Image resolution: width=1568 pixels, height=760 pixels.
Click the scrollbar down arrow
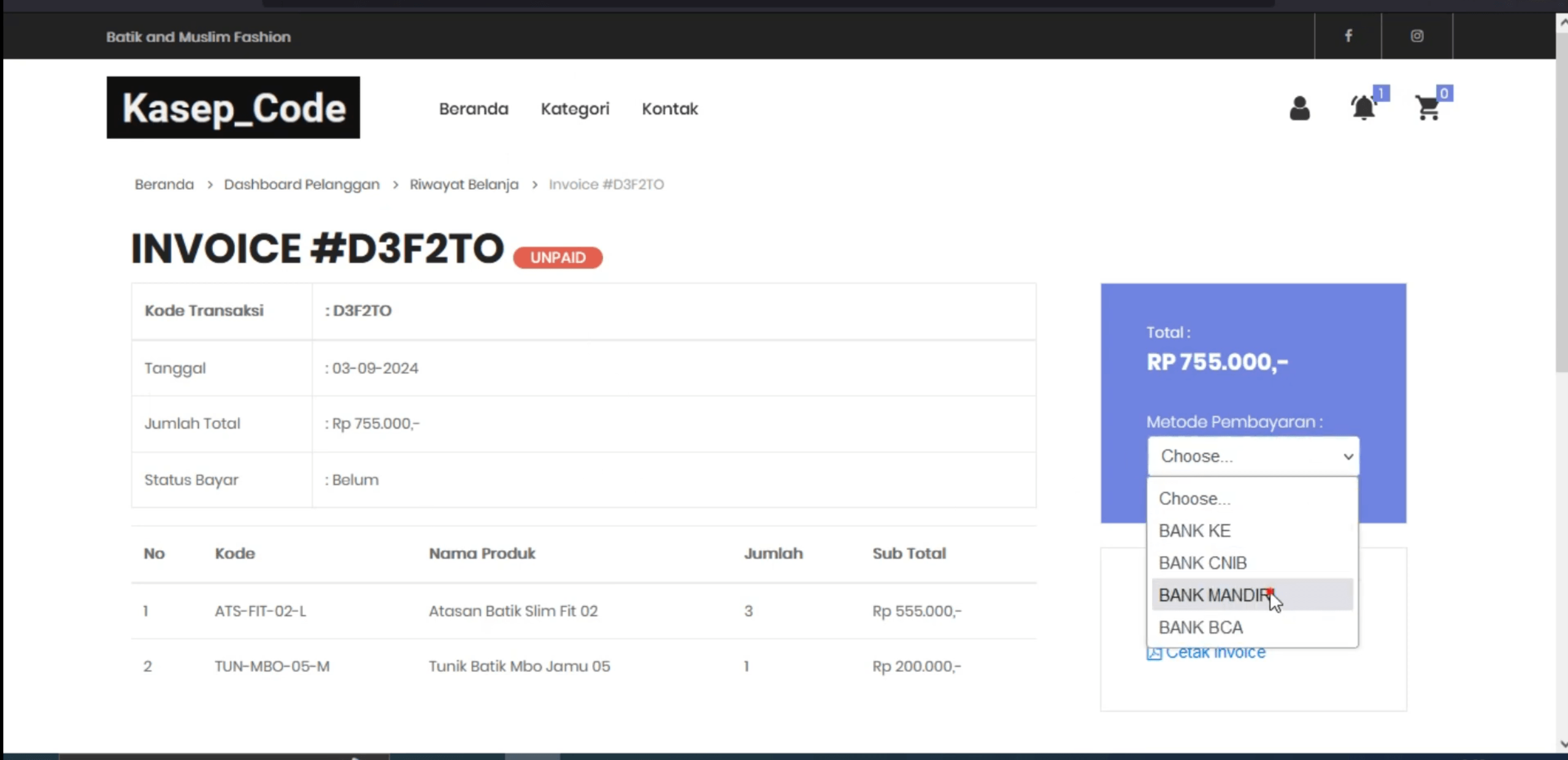pyautogui.click(x=1562, y=744)
